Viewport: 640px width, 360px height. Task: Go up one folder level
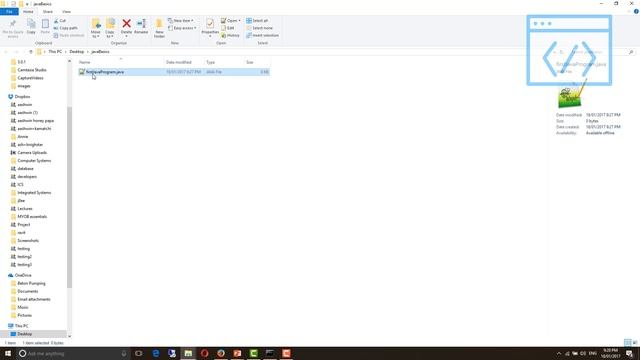click(31, 52)
